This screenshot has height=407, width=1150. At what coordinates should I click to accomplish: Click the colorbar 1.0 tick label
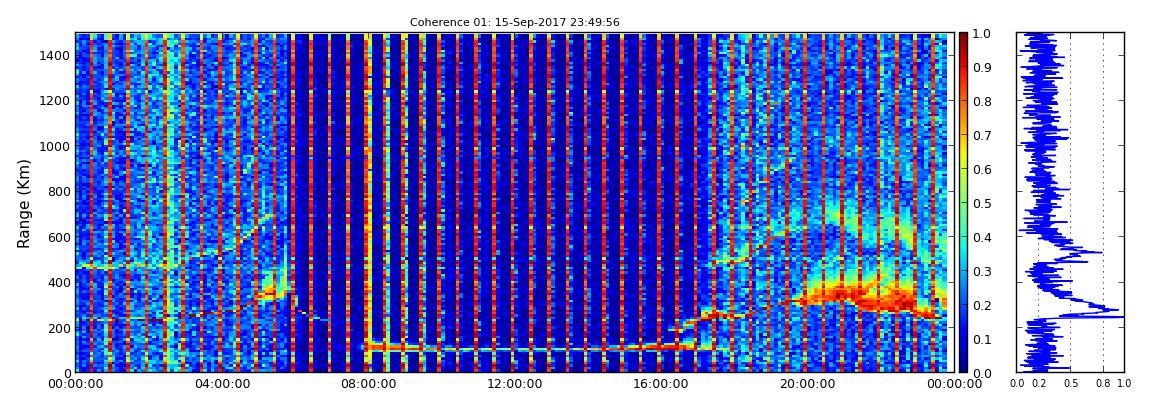point(981,34)
